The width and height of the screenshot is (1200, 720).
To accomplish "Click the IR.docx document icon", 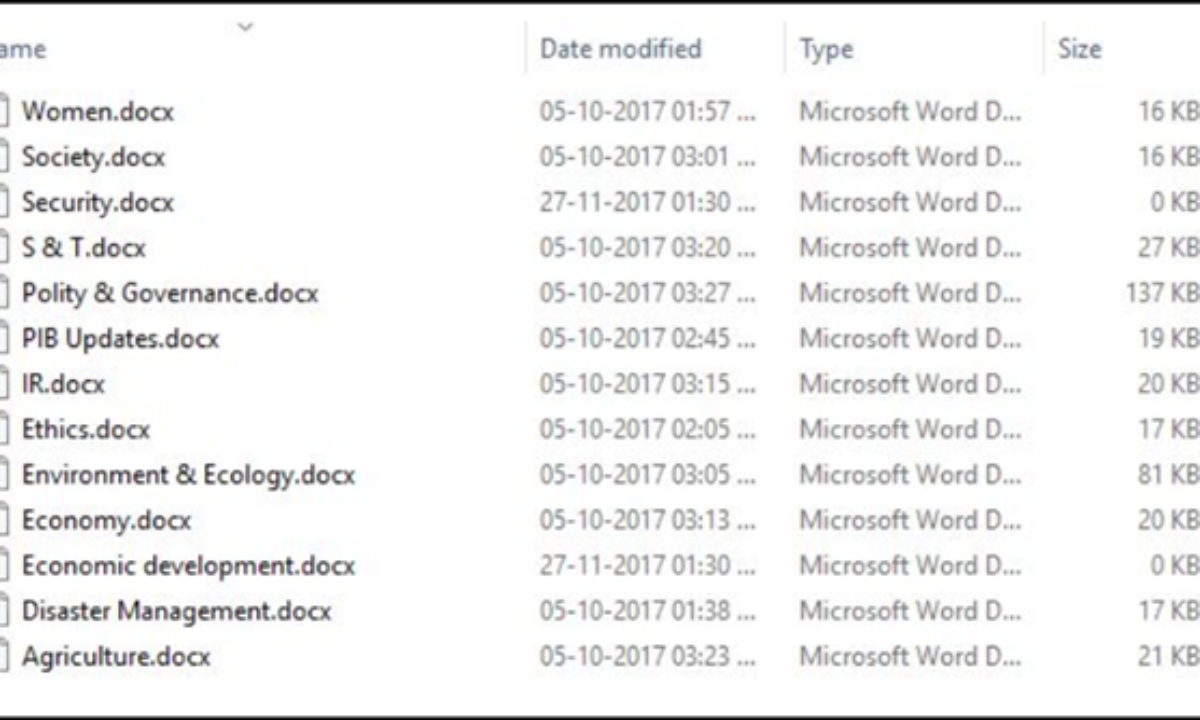I will (x=4, y=384).
